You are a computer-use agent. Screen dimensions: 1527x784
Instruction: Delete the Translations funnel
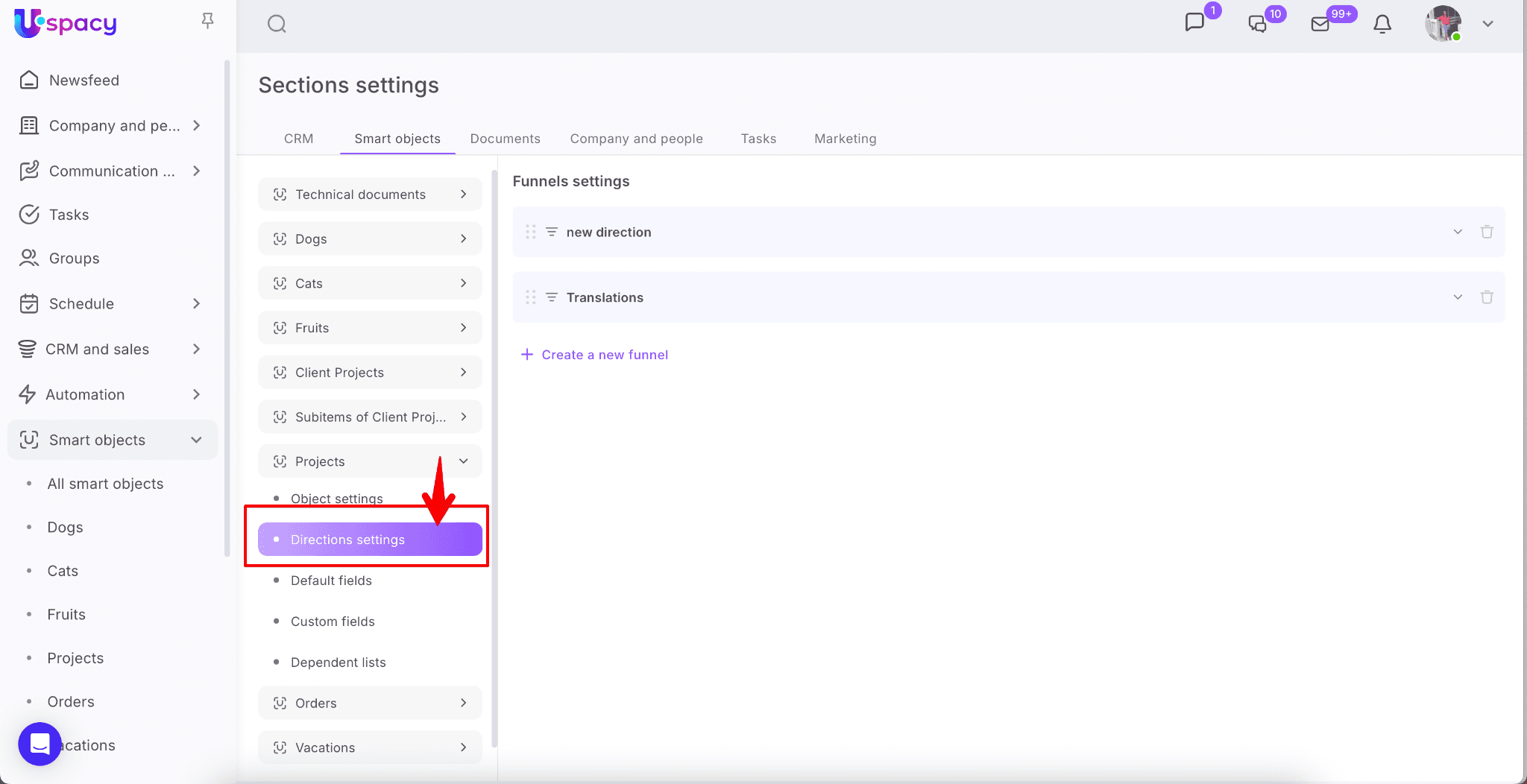[1486, 297]
